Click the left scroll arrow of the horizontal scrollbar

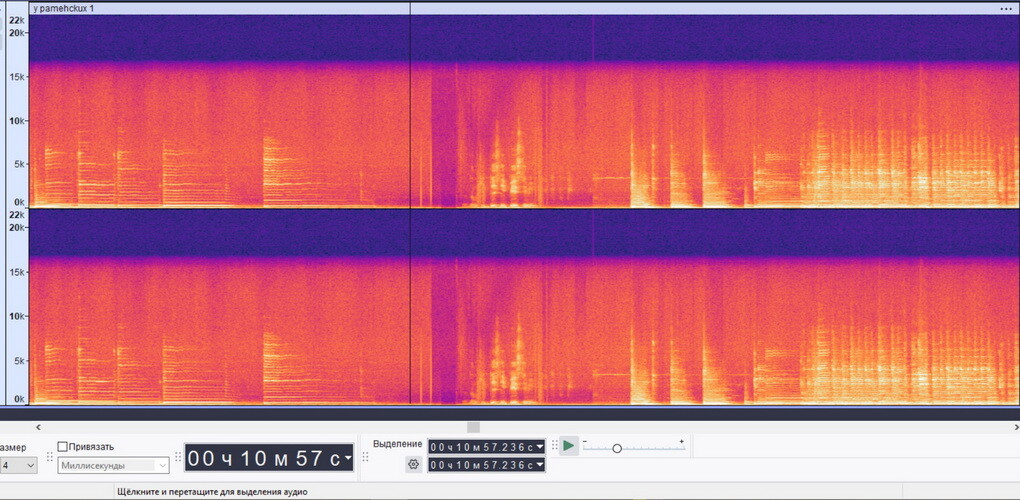click(37, 427)
